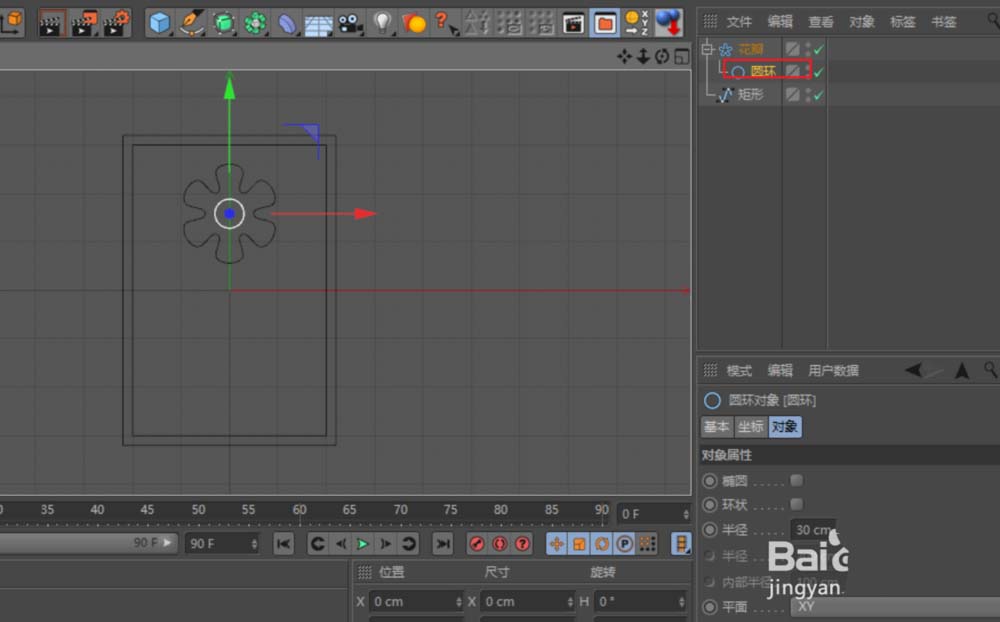This screenshot has width=1000, height=622.
Task: Toggle the green checkmark for 矩形 object
Action: click(819, 95)
